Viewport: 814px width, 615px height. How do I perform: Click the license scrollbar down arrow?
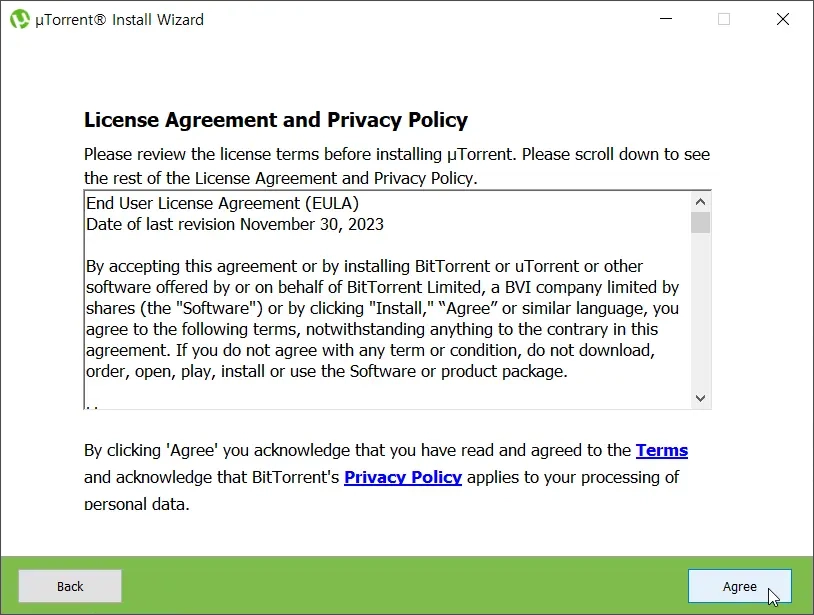(x=700, y=398)
